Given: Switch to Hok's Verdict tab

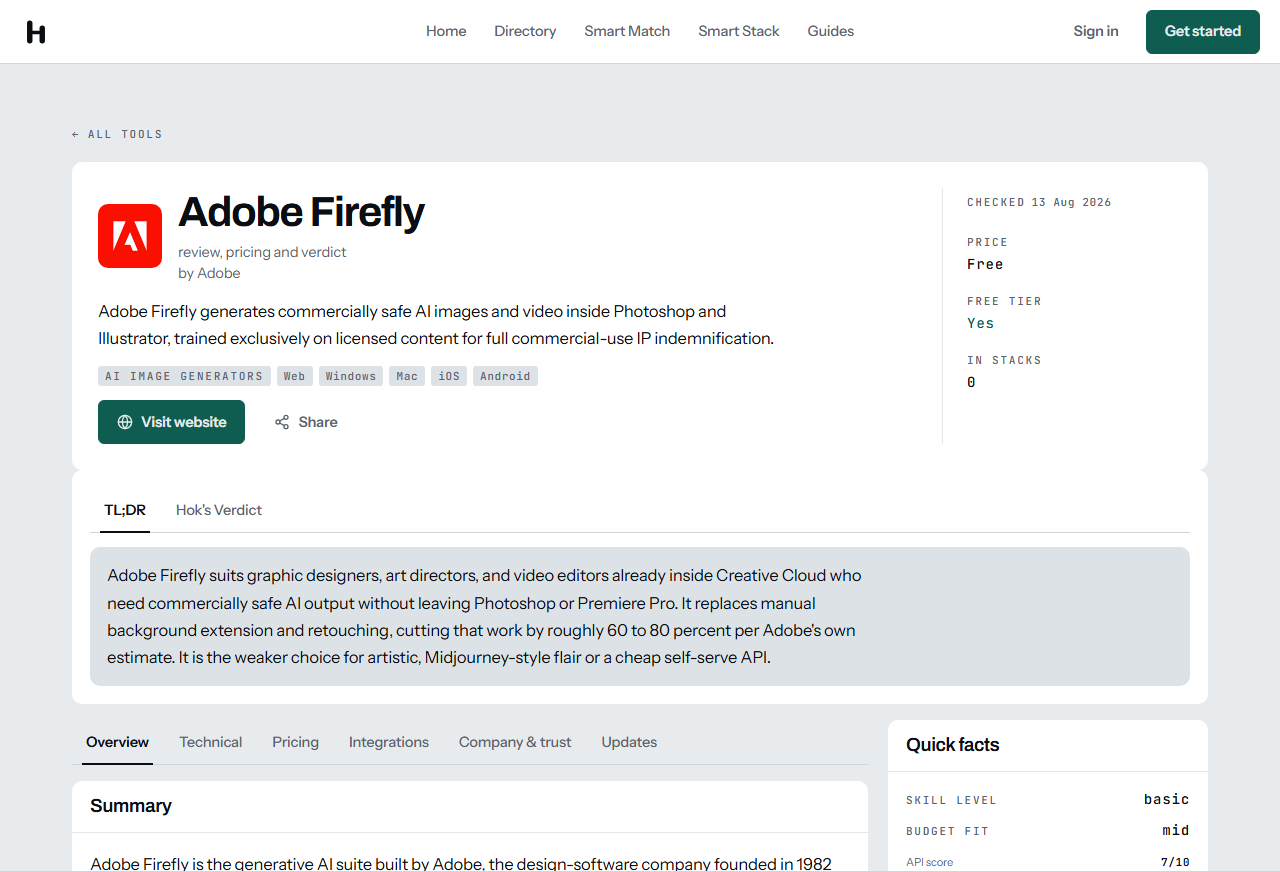Looking at the screenshot, I should point(219,510).
